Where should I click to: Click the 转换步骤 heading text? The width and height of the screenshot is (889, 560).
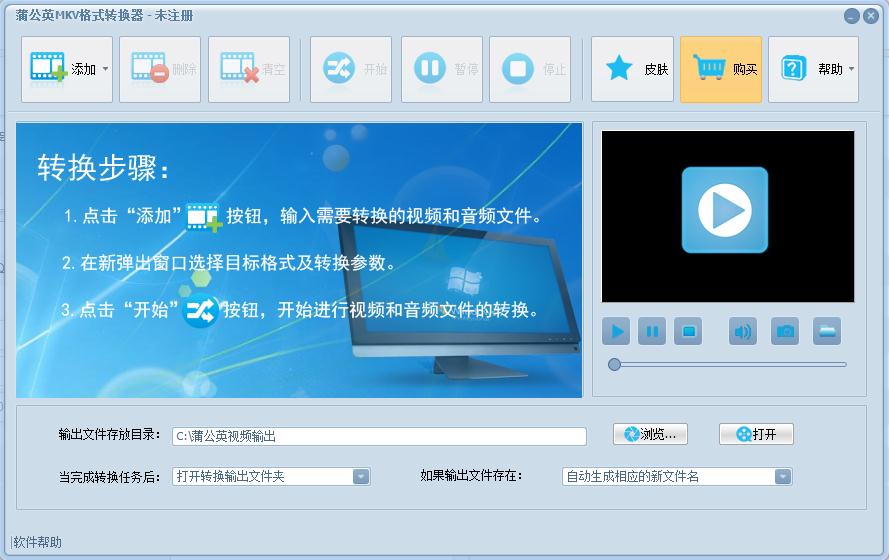[x=103, y=168]
